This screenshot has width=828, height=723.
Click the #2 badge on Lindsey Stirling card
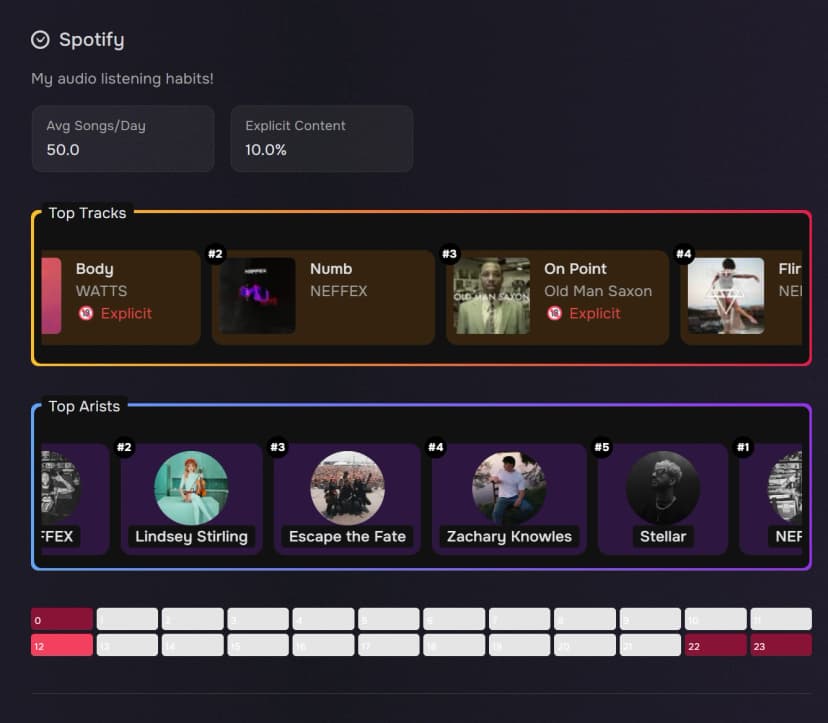click(124, 447)
